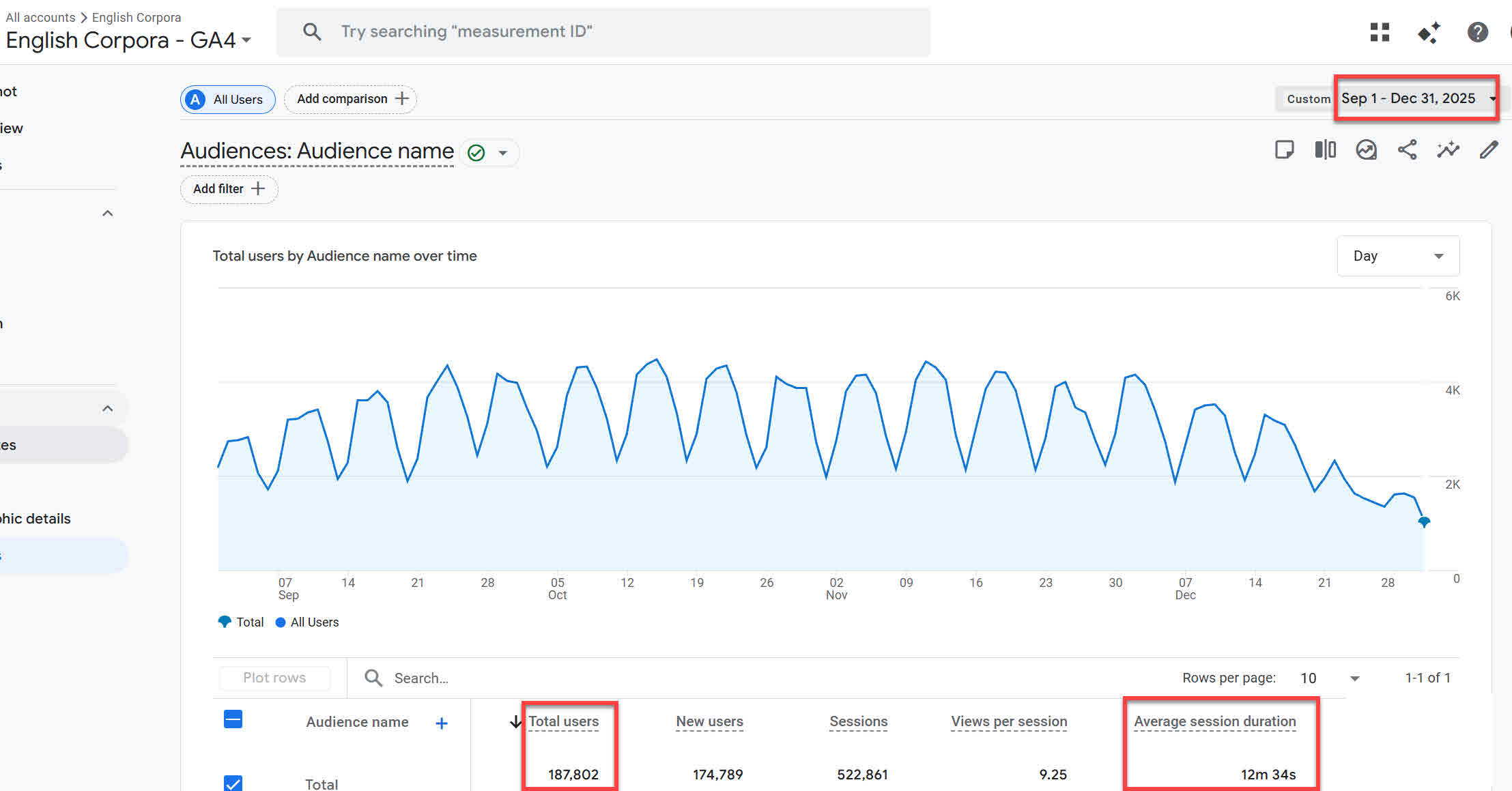This screenshot has height=791, width=1512.
Task: Sort by the Total users column header
Action: [x=563, y=721]
